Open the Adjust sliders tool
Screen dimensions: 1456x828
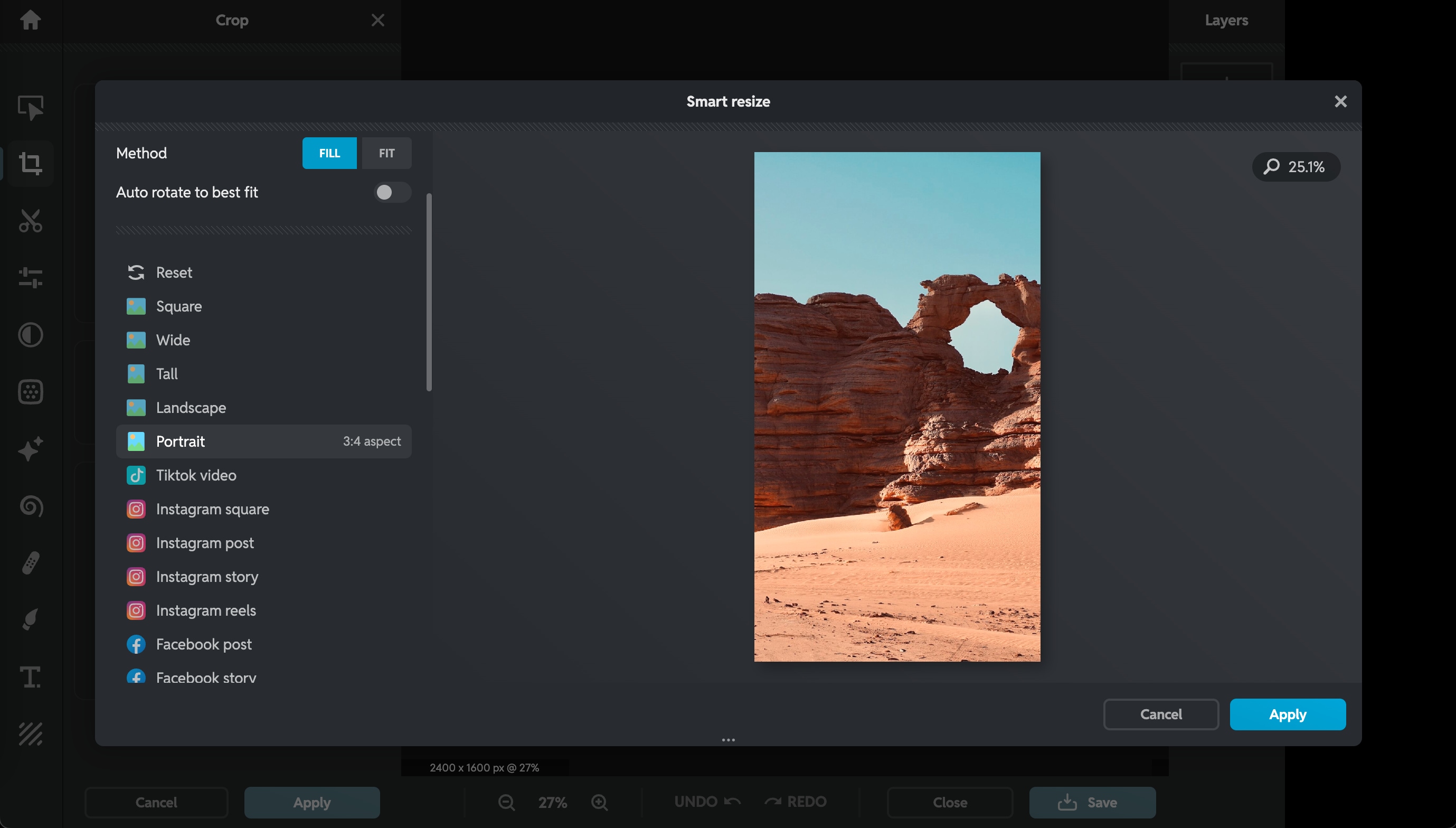[31, 278]
